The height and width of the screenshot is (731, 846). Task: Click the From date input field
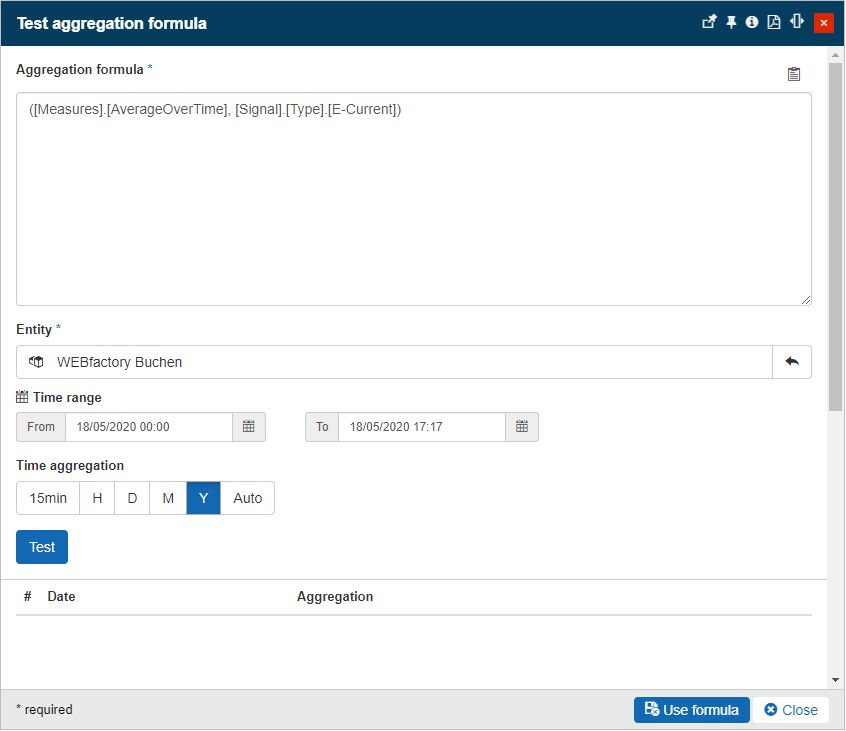(x=148, y=427)
